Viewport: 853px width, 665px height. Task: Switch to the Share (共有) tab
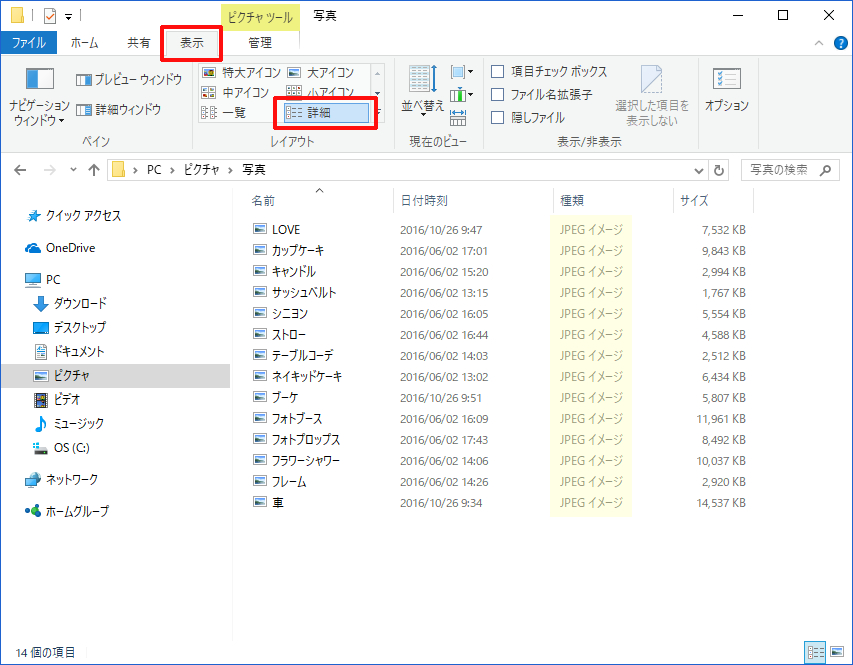tap(138, 43)
